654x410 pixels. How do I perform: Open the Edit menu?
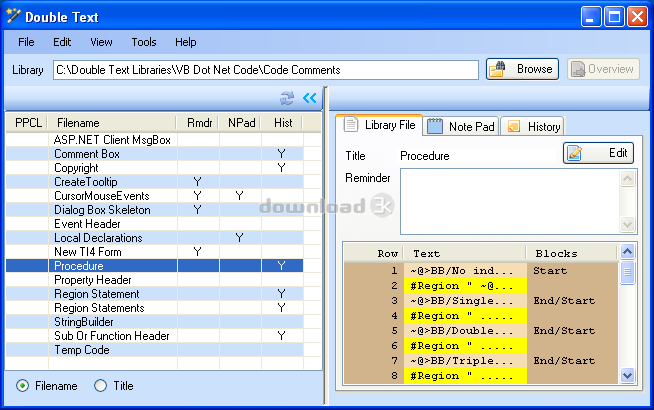[62, 42]
